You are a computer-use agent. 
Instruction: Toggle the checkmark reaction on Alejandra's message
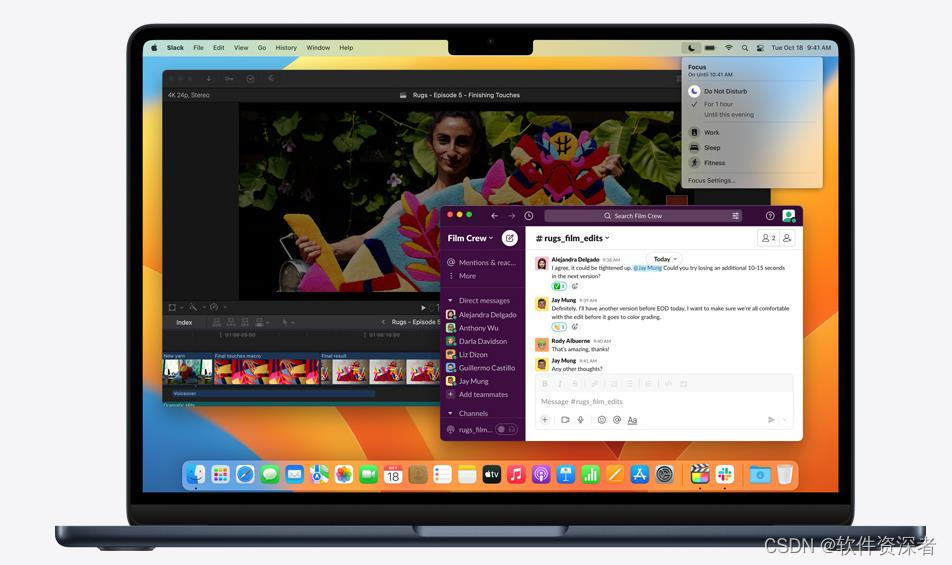tap(559, 286)
